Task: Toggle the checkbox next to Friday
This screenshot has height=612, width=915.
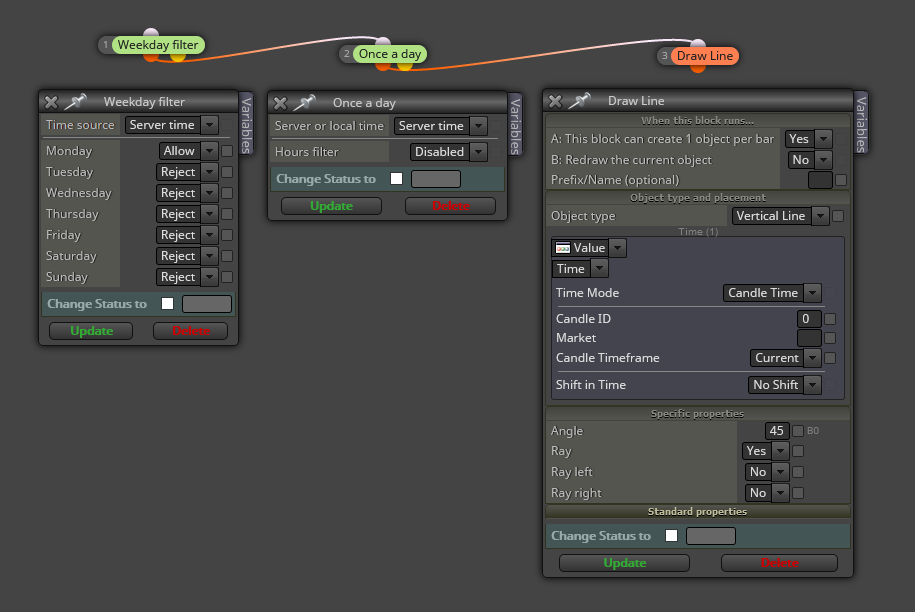Action: [x=228, y=235]
